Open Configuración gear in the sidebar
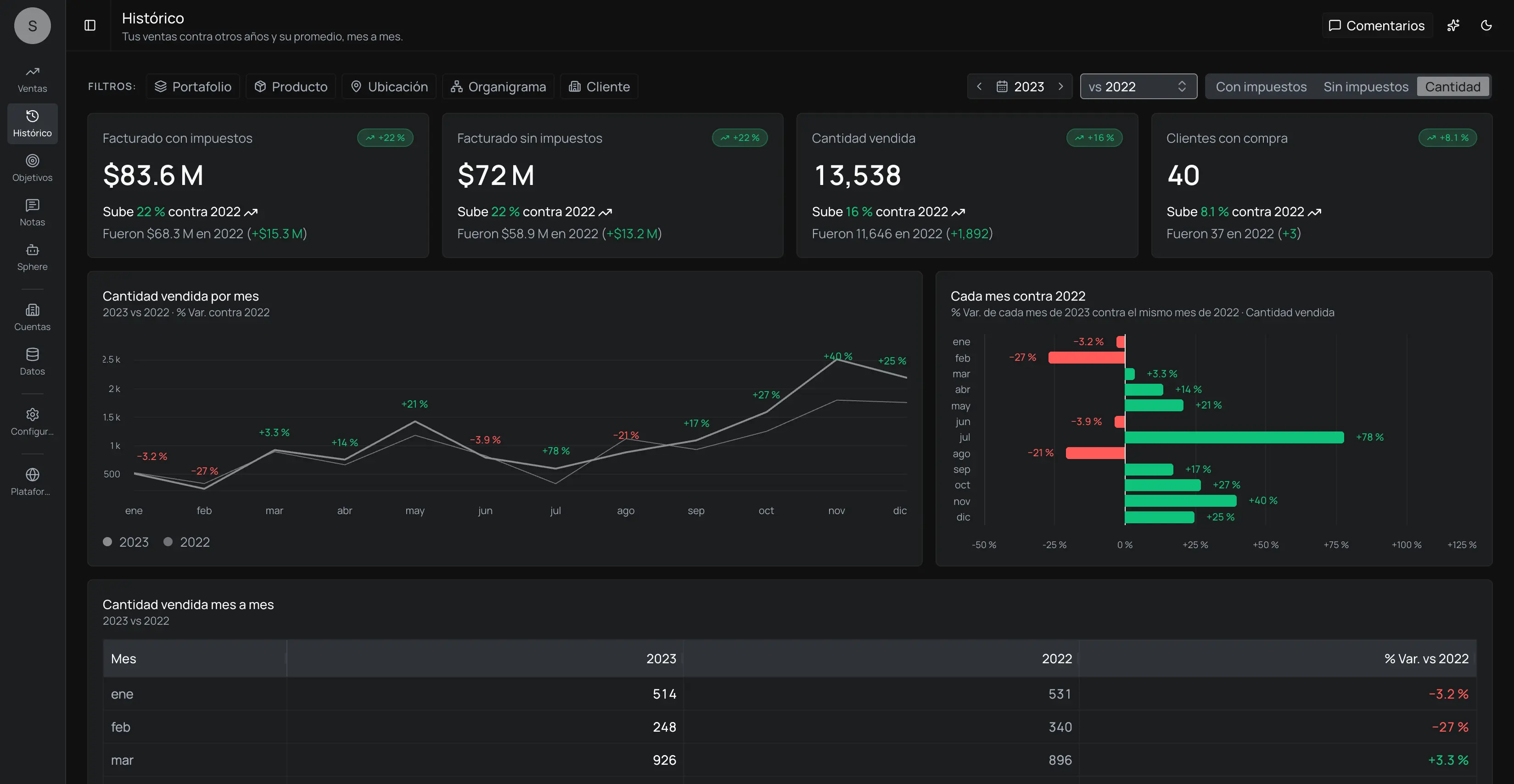The width and height of the screenshot is (1514, 784). (x=32, y=422)
